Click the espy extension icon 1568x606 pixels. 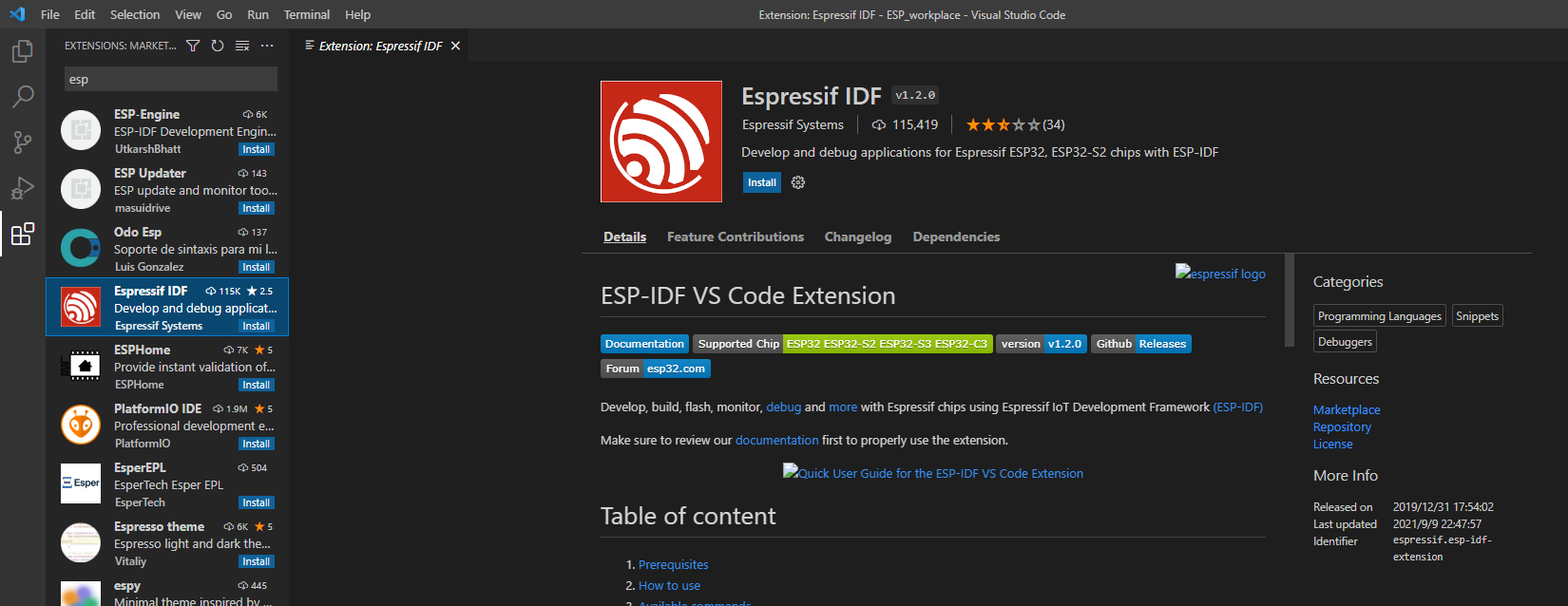[x=81, y=594]
